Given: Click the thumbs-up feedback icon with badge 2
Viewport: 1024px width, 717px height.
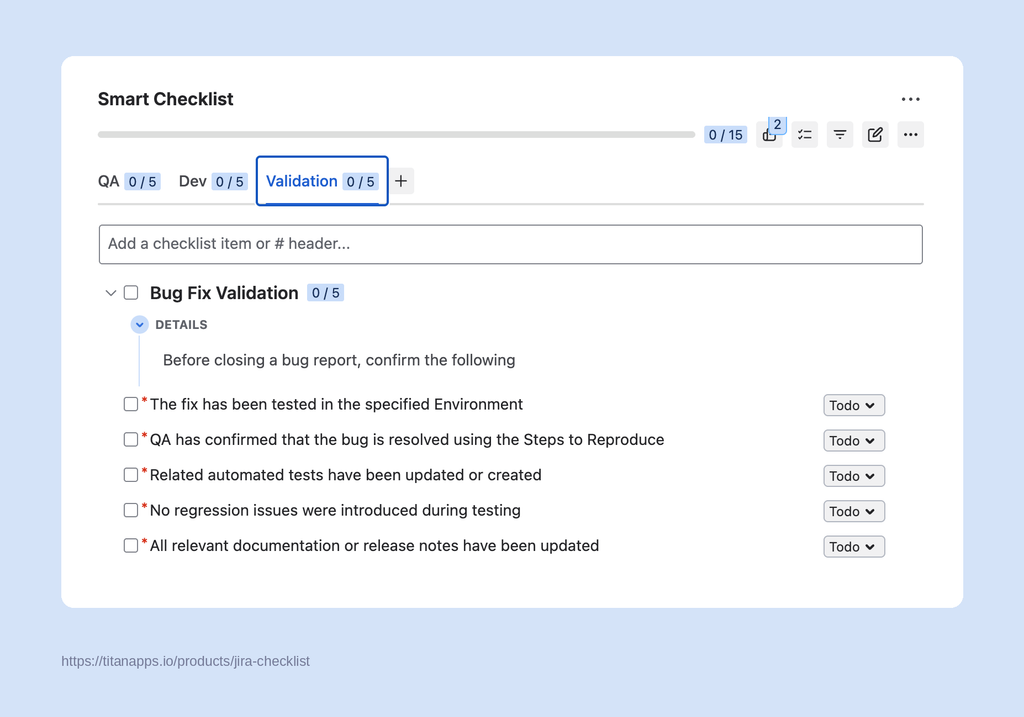Looking at the screenshot, I should [x=769, y=135].
